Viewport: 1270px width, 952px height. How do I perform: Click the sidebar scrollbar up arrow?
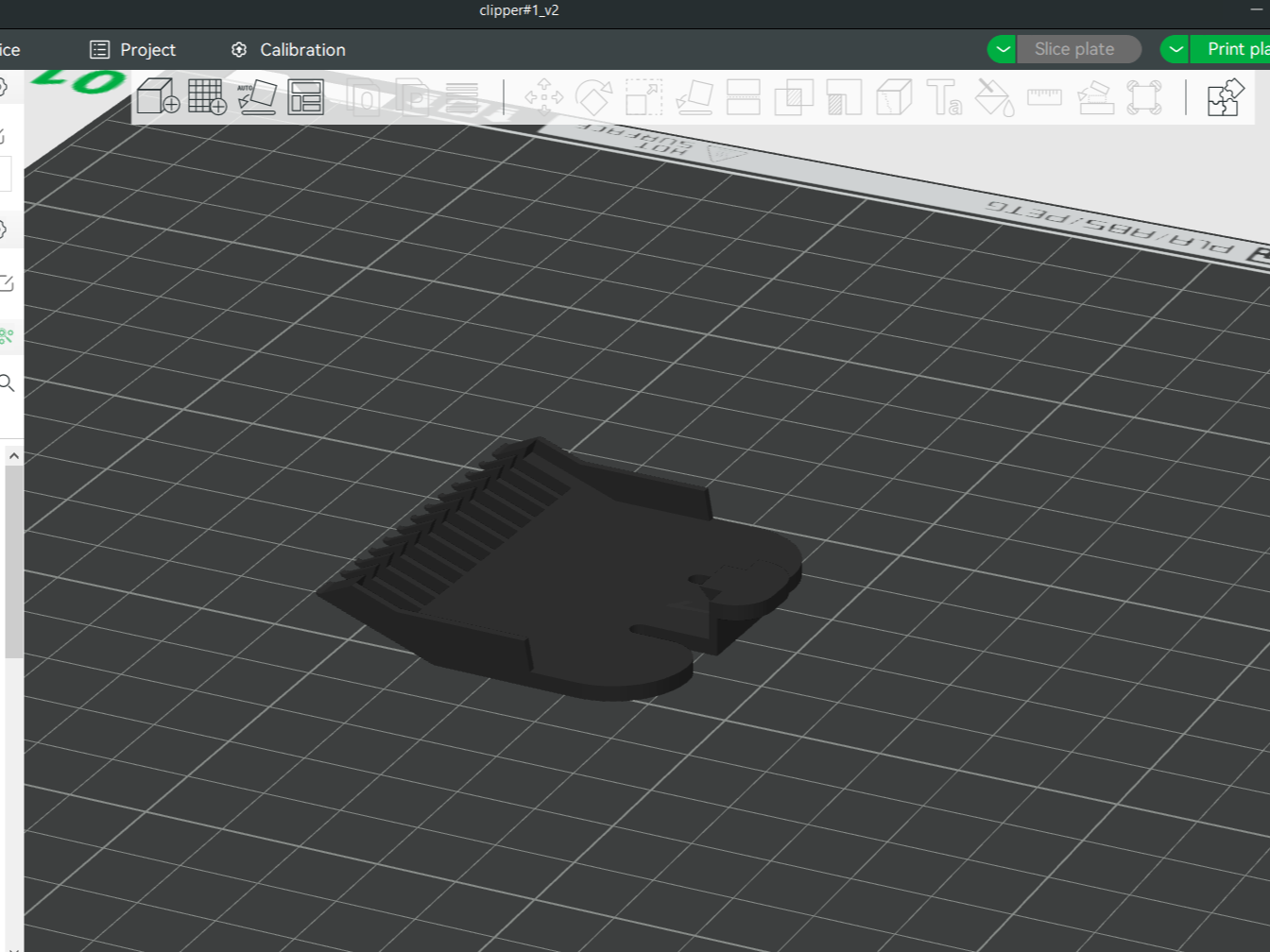coord(13,456)
